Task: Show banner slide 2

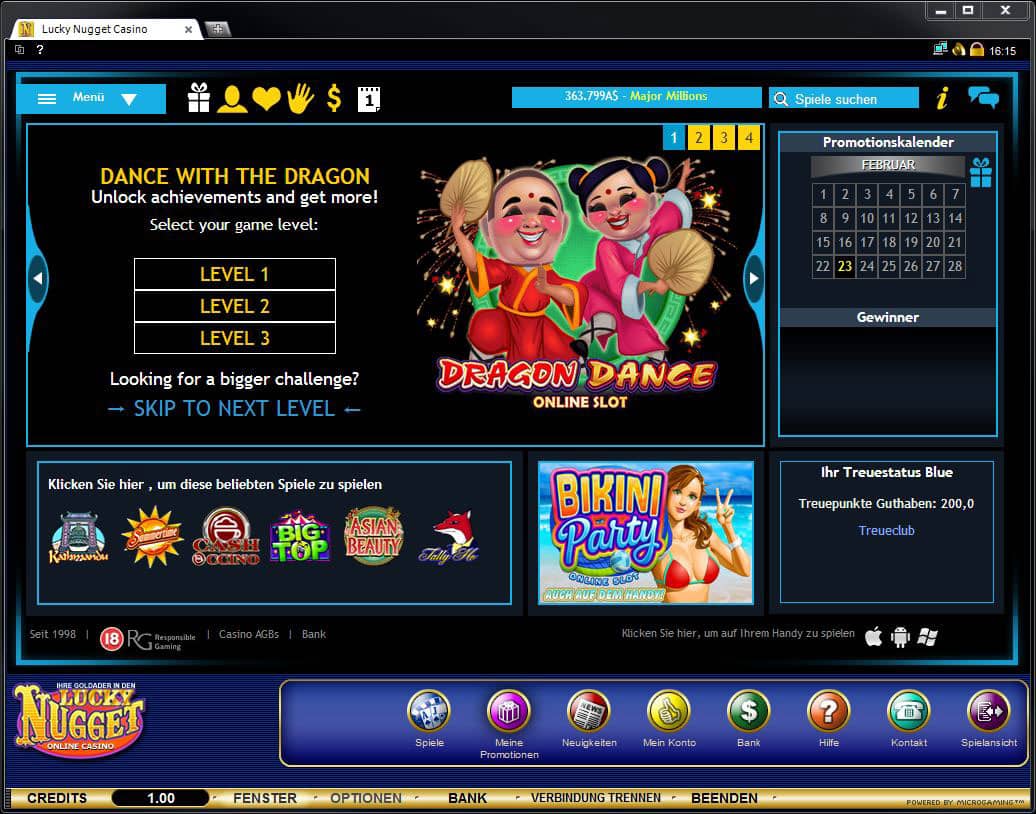Action: click(x=698, y=138)
